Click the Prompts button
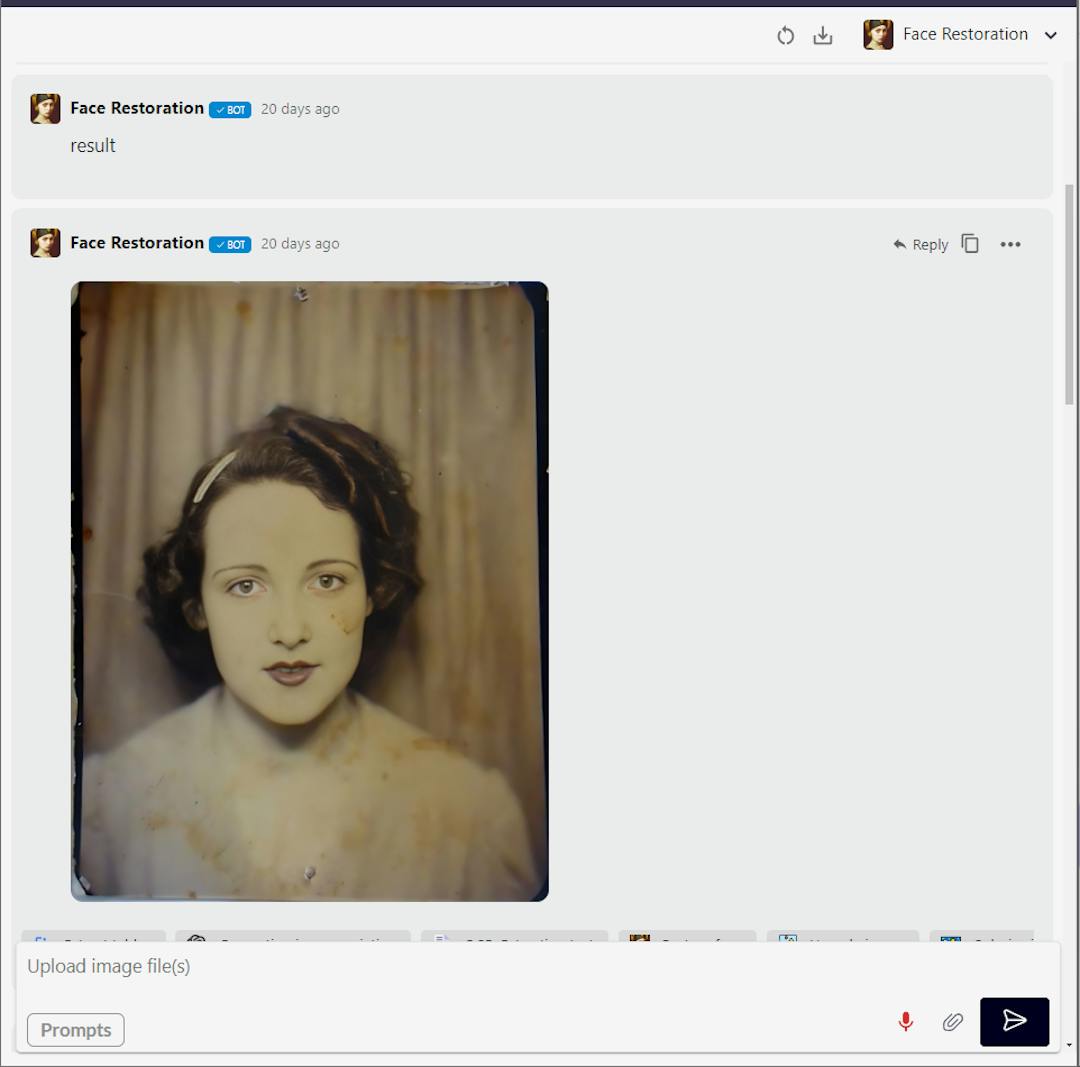This screenshot has width=1080, height=1067. pyautogui.click(x=75, y=1029)
